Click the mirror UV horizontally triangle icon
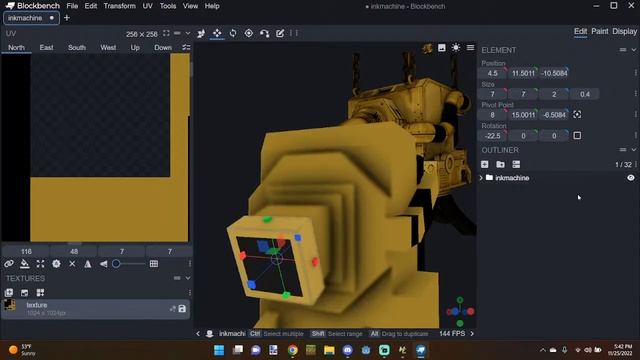The width and height of the screenshot is (640, 360). pyautogui.click(x=88, y=264)
